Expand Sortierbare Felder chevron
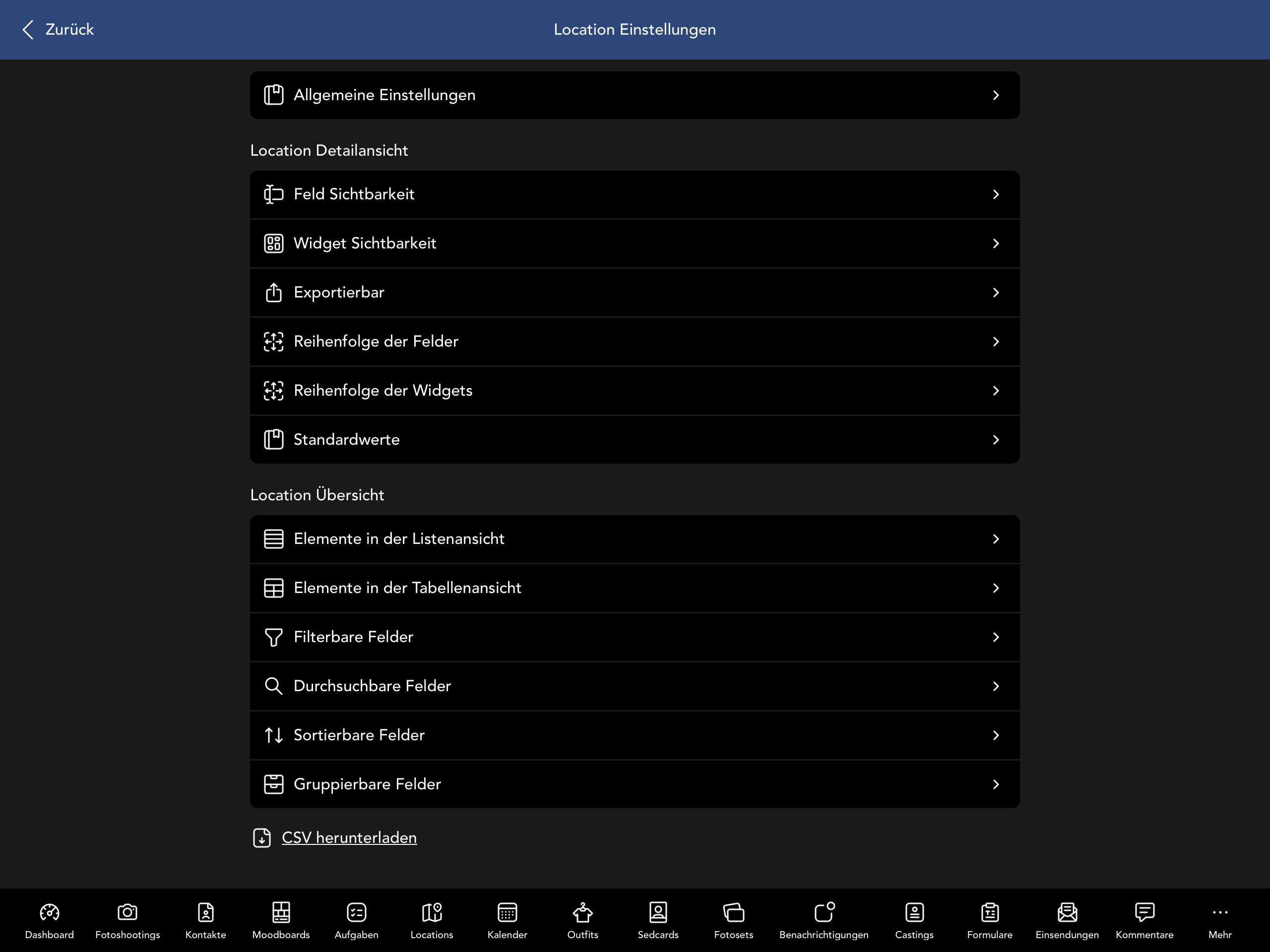Viewport: 1270px width, 952px height. (x=996, y=735)
